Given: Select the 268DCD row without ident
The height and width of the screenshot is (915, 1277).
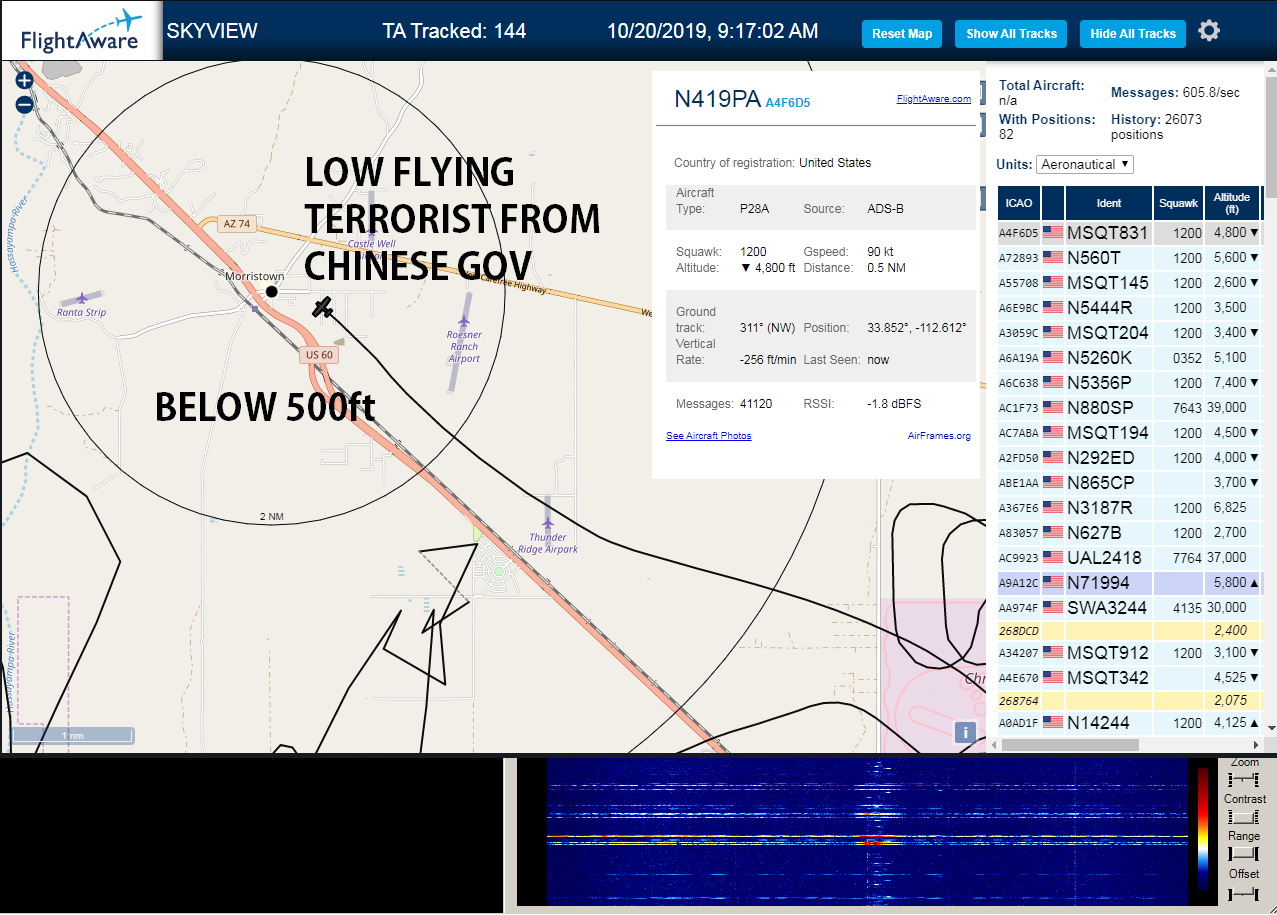Looking at the screenshot, I should 1129,631.
